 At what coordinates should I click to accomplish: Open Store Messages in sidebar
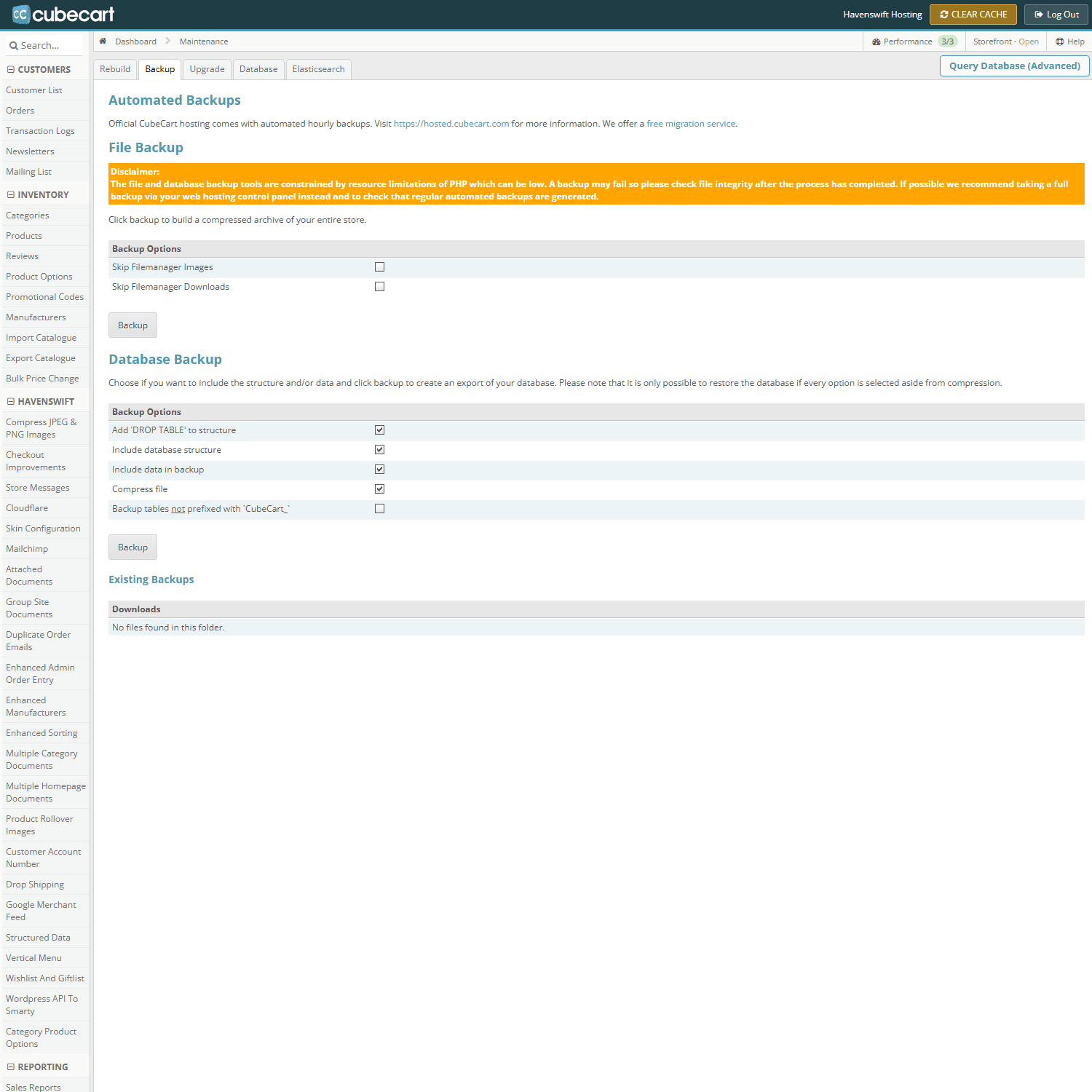[x=45, y=488]
